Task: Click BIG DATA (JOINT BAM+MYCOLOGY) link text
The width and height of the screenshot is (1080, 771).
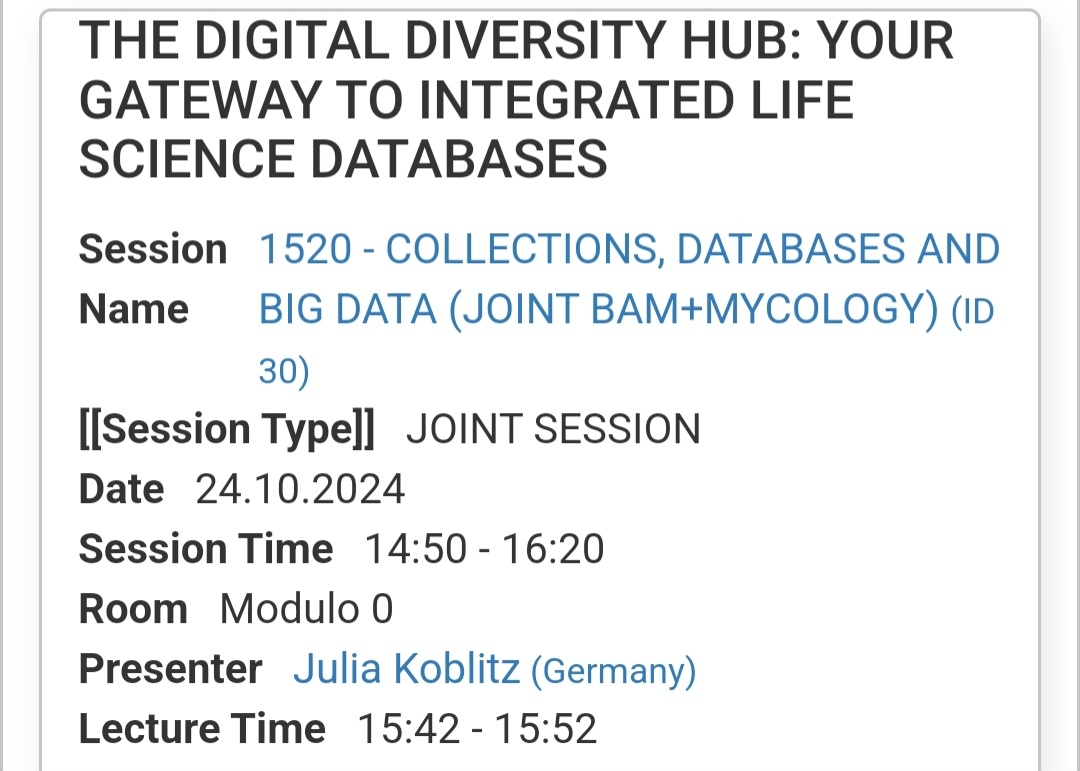Action: tap(599, 310)
